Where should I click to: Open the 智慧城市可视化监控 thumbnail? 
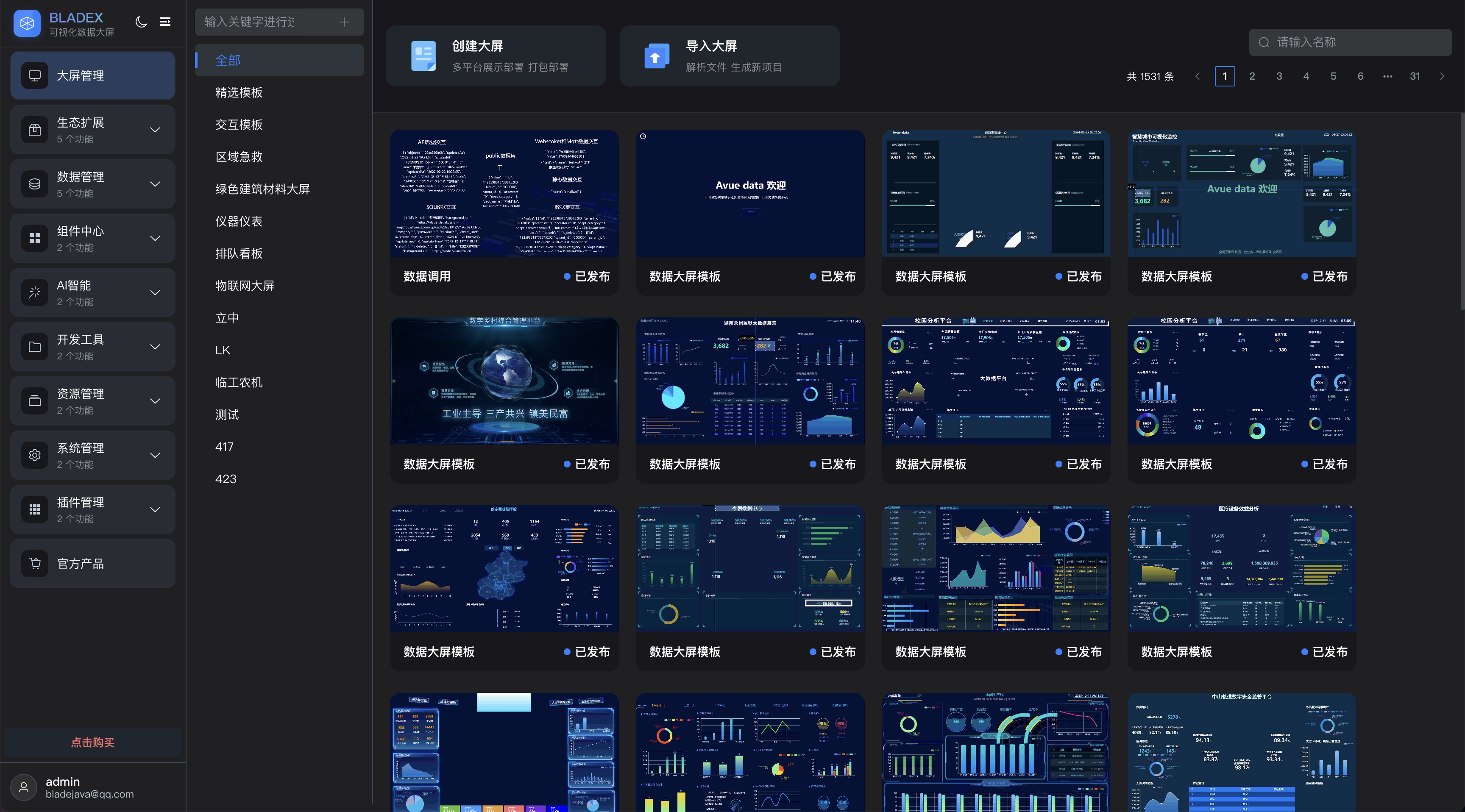(1242, 193)
